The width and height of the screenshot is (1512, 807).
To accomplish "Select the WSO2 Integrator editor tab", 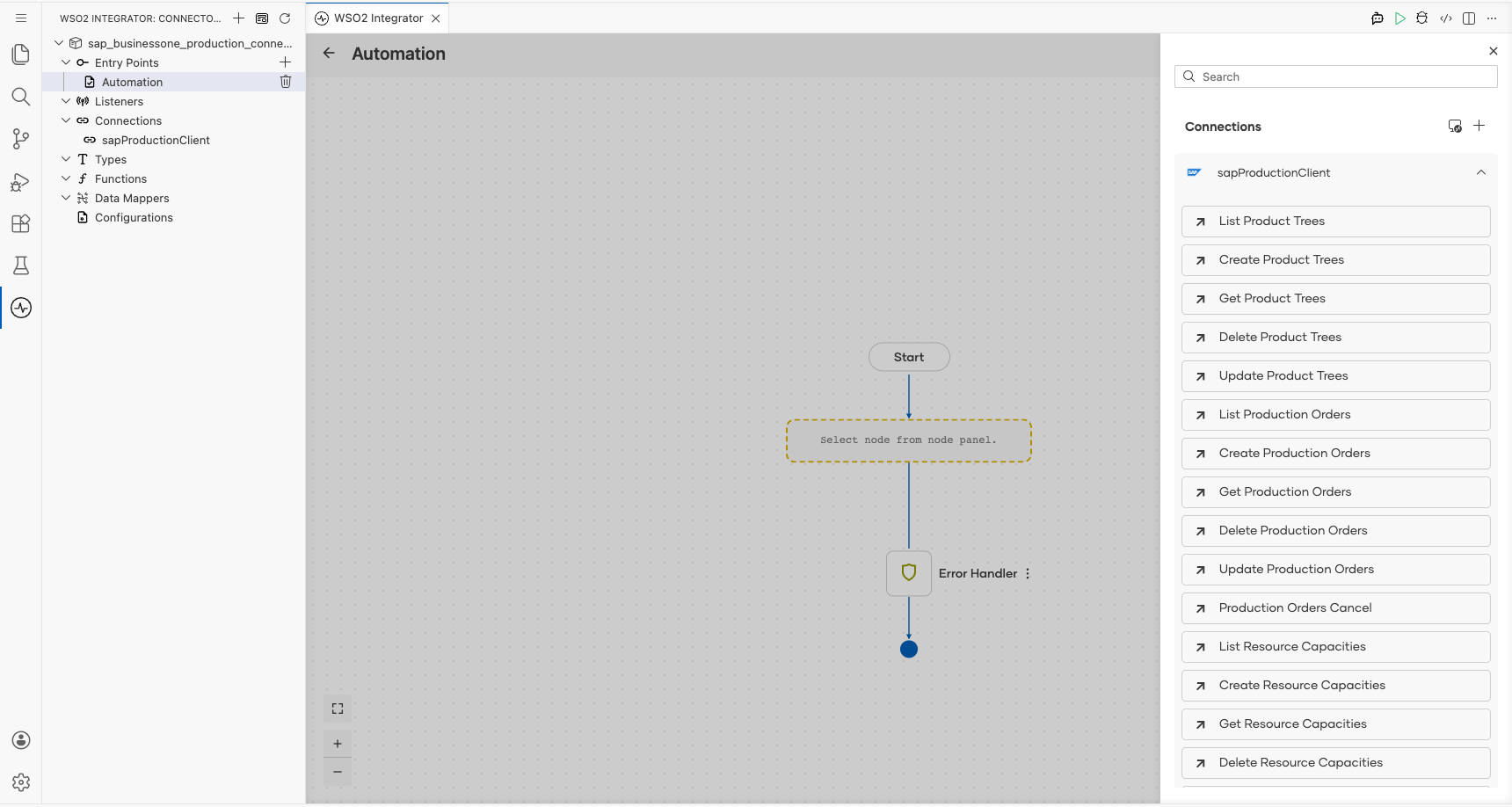I will point(379,18).
